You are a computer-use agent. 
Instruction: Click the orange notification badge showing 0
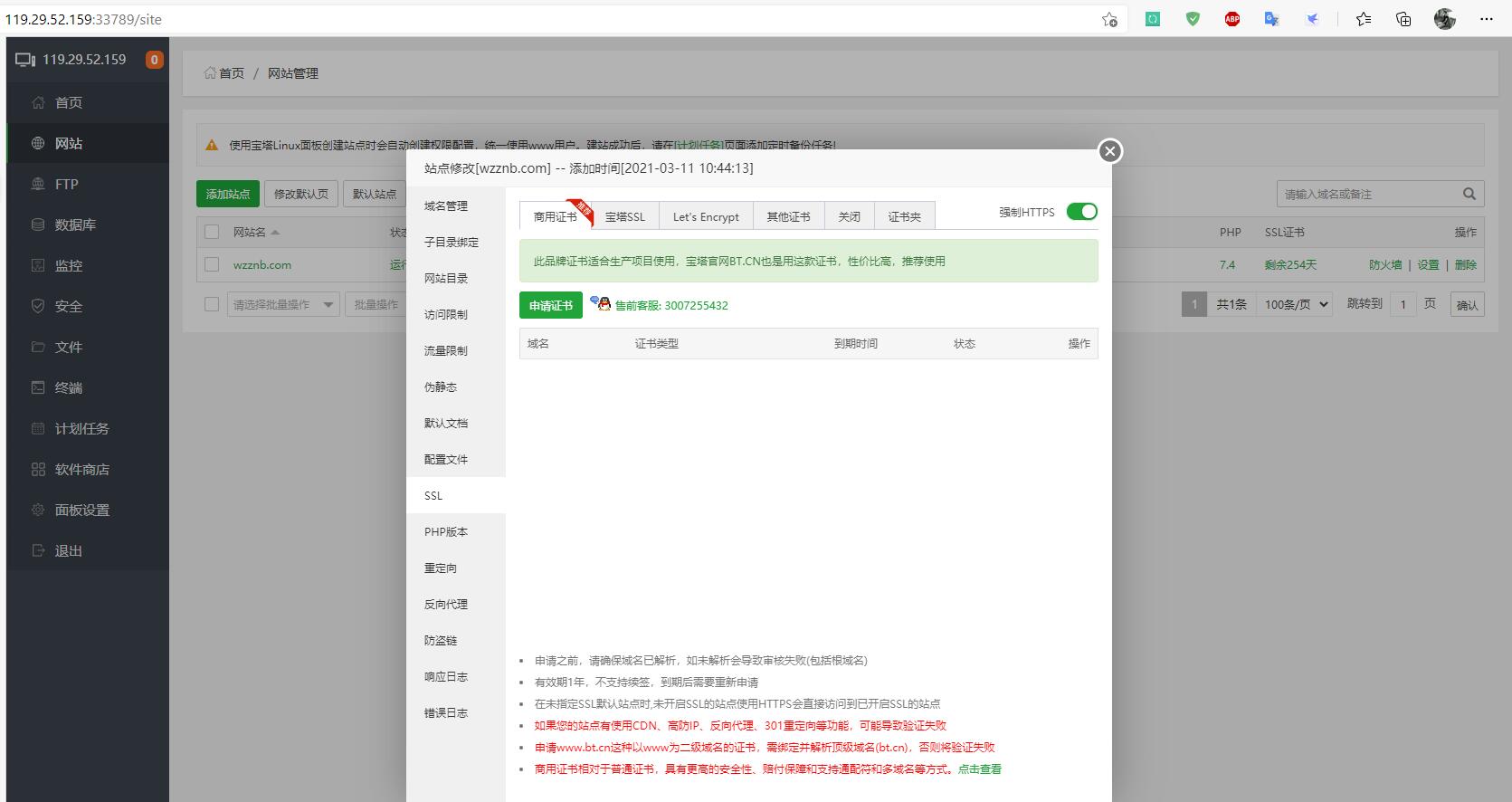pos(155,60)
